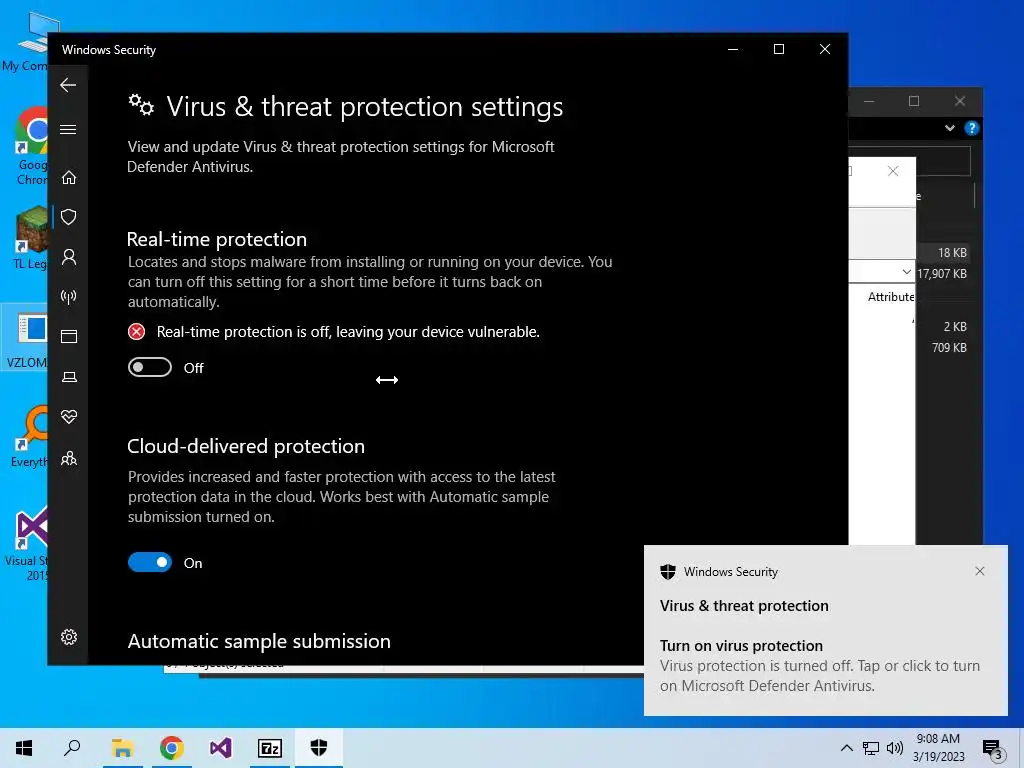Click the 2 KB size cell
Viewport: 1024px width, 768px height.
click(955, 327)
